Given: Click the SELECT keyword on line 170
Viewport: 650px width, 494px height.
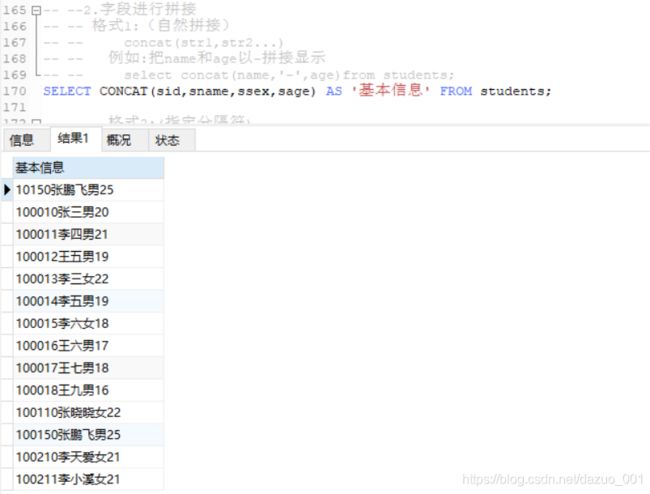Looking at the screenshot, I should [x=67, y=91].
